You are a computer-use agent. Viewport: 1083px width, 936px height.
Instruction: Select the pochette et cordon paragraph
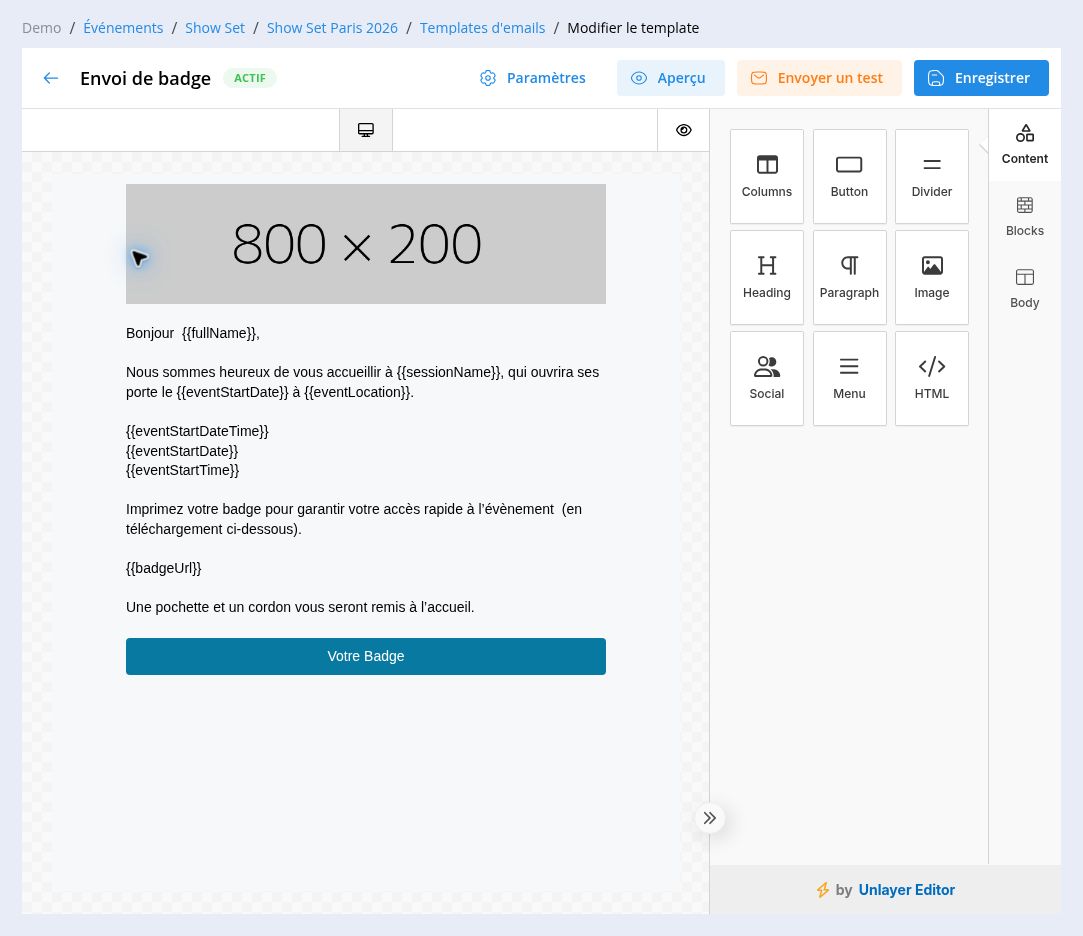(x=300, y=607)
